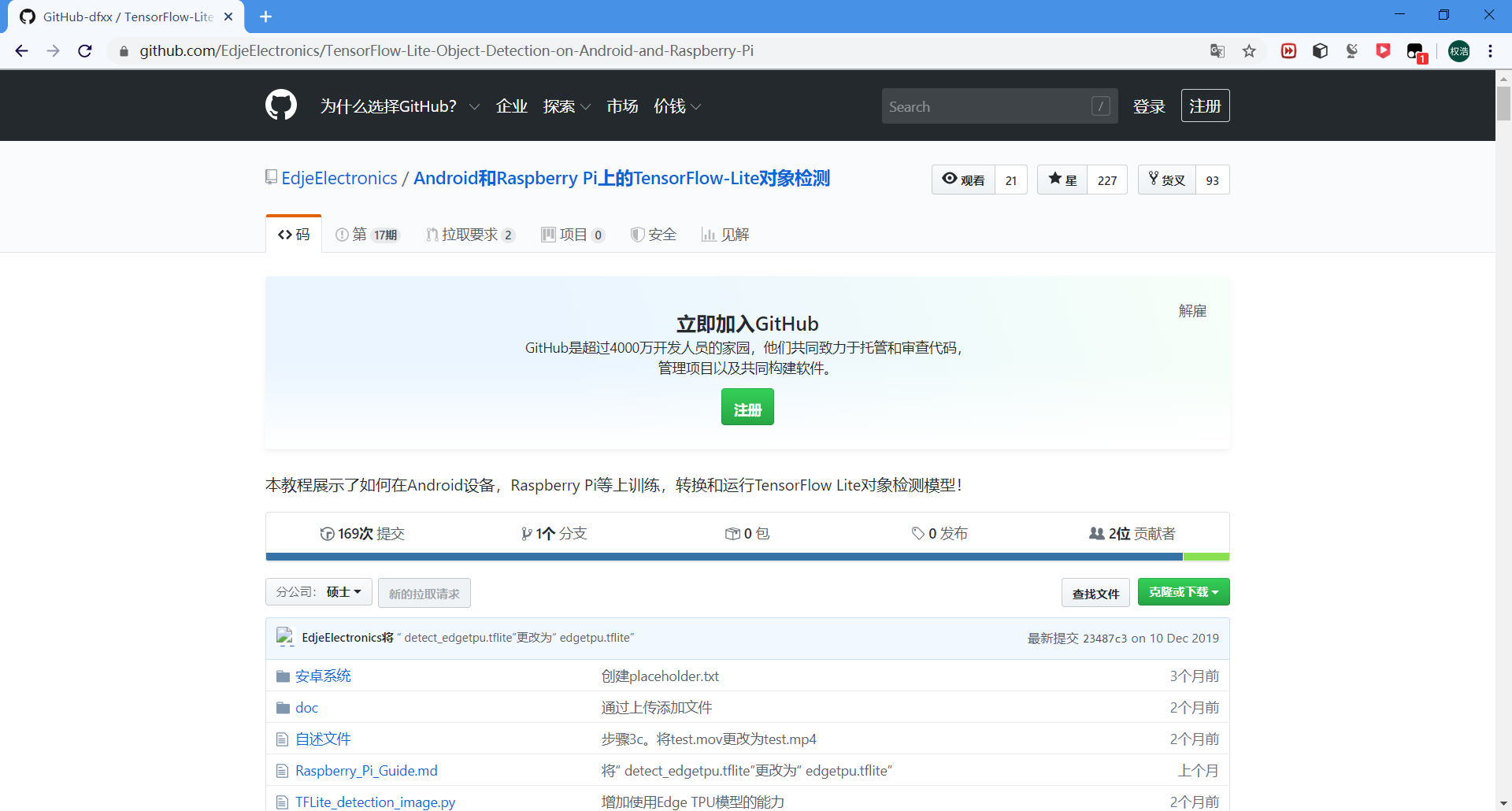Click the cube extension icon

tap(1320, 51)
